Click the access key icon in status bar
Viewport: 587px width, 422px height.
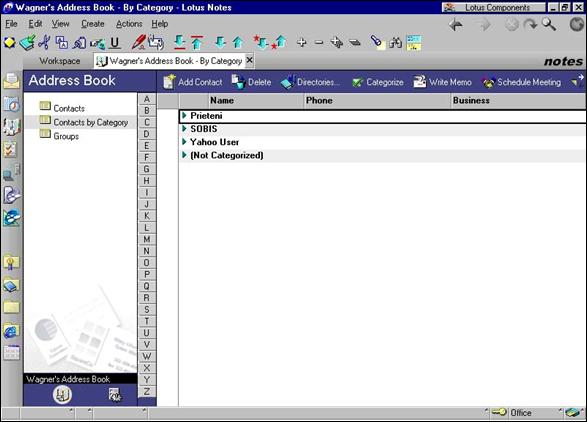499,412
